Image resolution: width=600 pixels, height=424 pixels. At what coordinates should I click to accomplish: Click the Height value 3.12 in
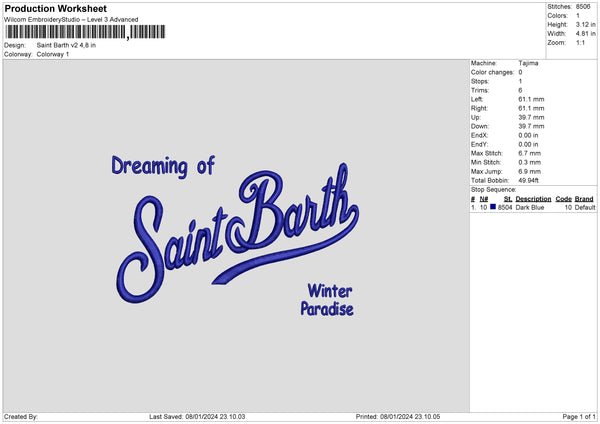(x=586, y=24)
